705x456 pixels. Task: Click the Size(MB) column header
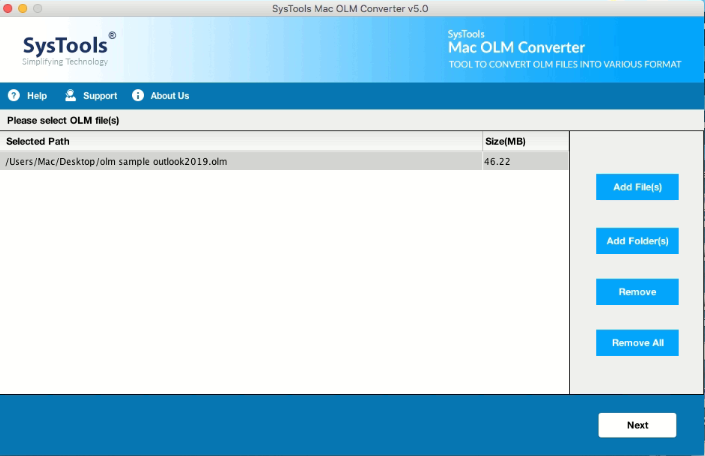tap(525, 141)
